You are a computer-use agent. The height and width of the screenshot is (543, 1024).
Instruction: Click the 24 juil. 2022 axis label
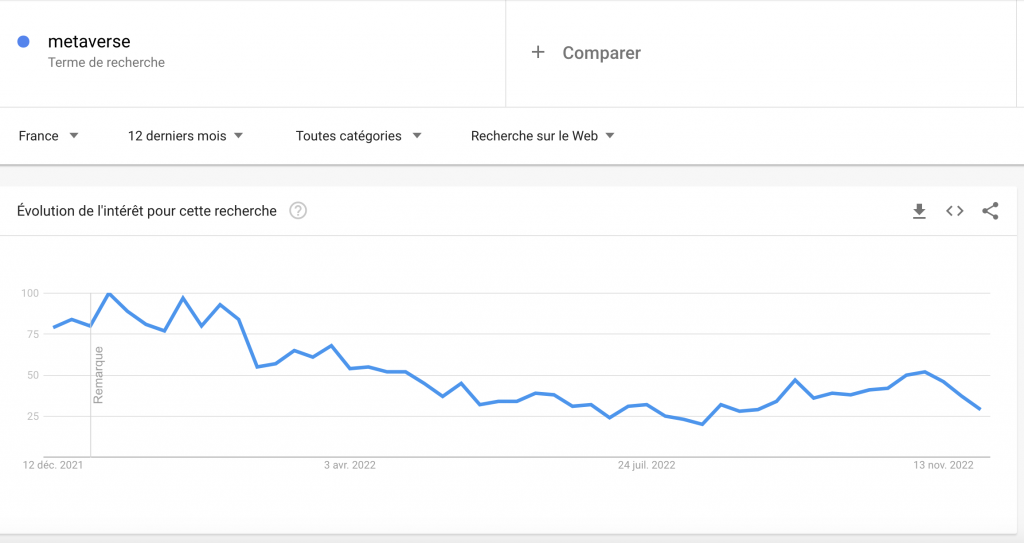647,465
